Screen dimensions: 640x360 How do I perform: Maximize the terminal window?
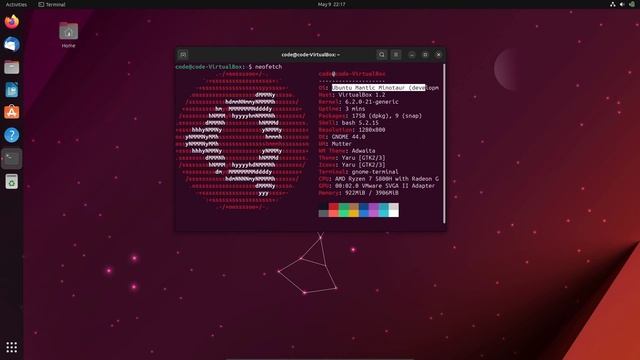[425, 55]
